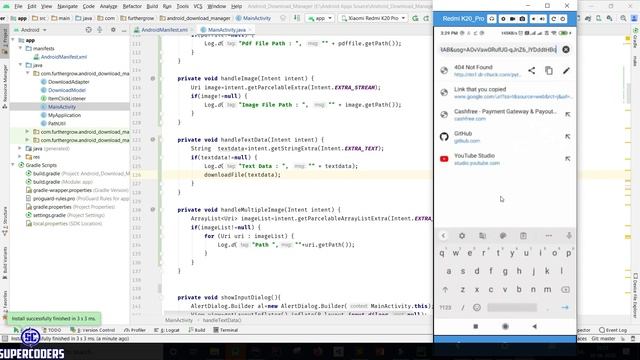
Task: Tap share icon on 404 Not Found row
Action: (x=531, y=71)
